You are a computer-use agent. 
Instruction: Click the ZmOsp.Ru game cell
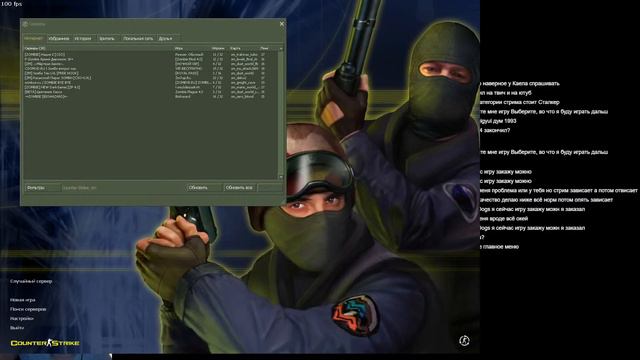pos(182,78)
